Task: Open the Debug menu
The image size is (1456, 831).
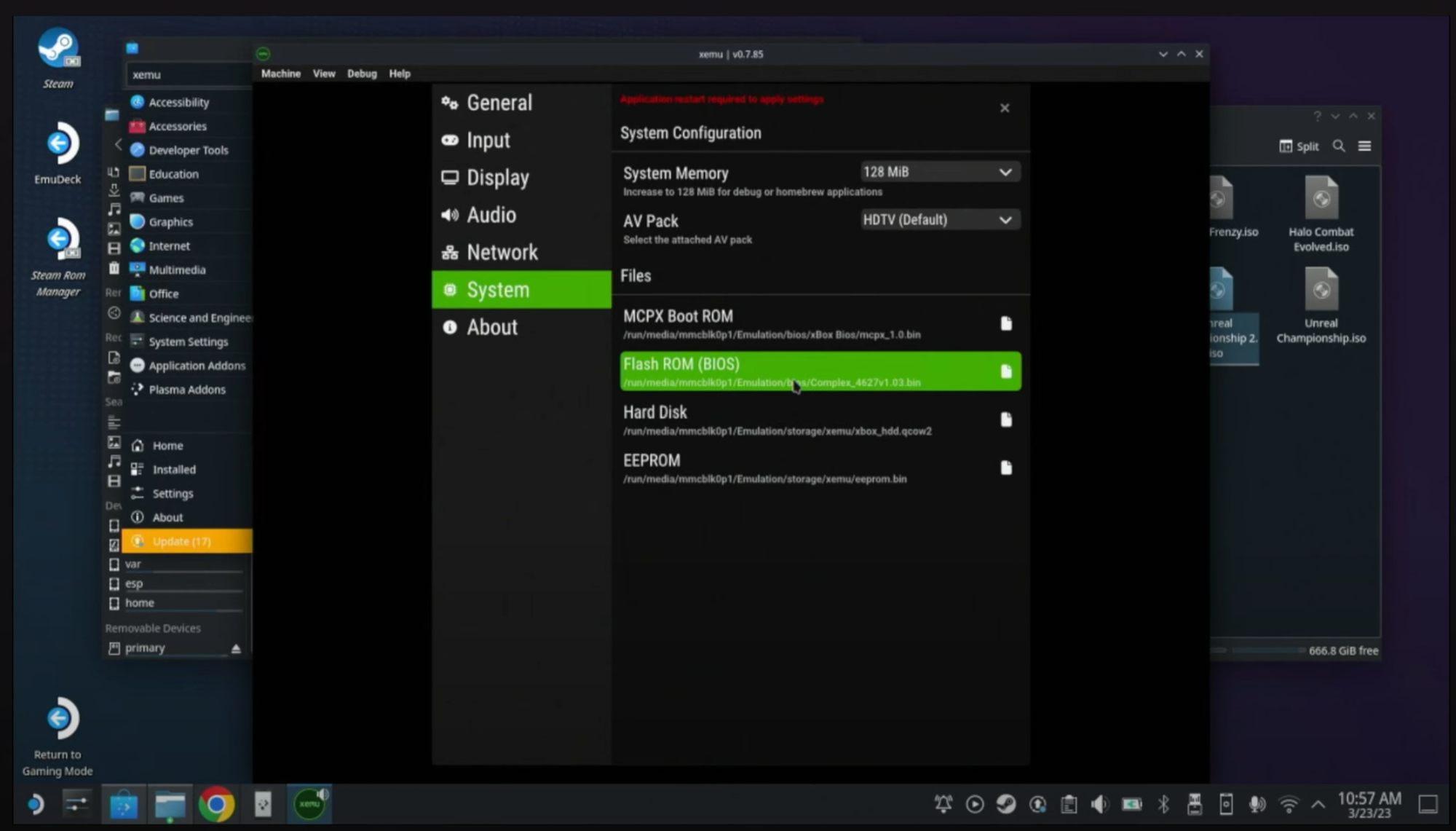Action: (x=362, y=74)
